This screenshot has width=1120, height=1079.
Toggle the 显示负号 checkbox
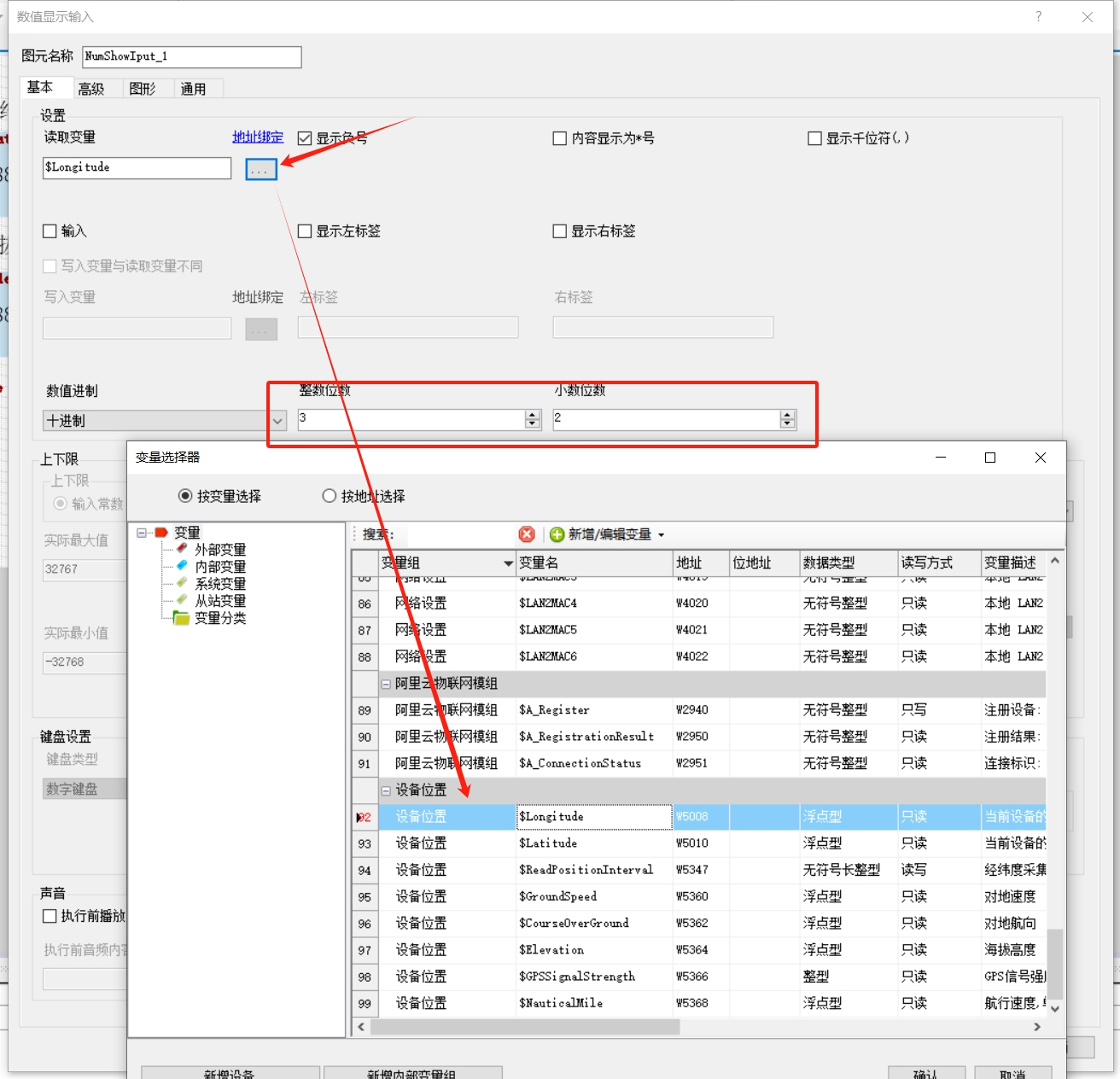click(304, 138)
